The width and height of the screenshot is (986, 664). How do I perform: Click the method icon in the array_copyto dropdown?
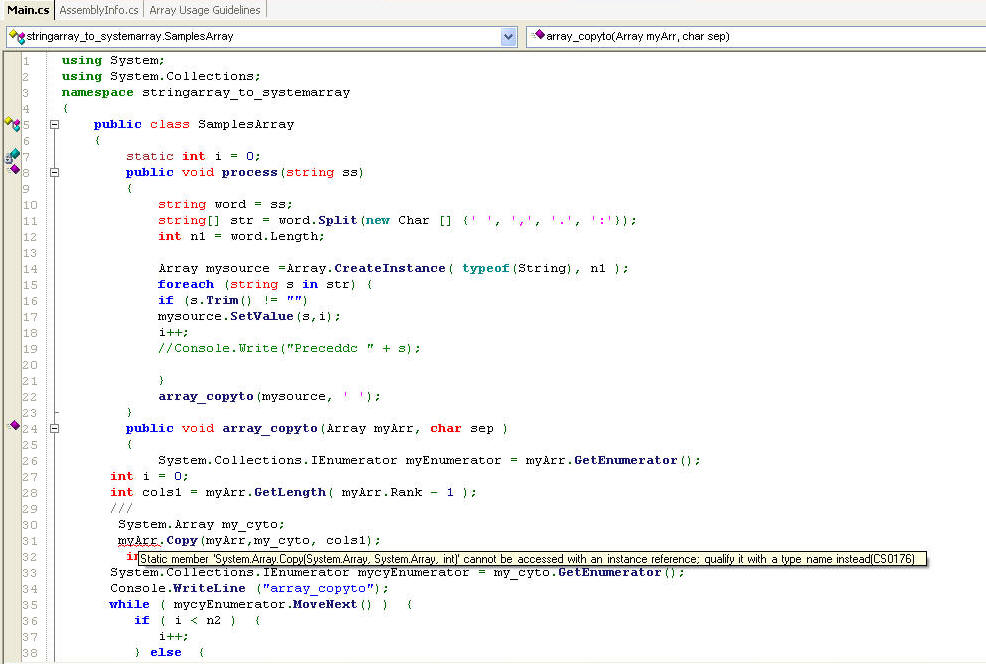tap(538, 36)
